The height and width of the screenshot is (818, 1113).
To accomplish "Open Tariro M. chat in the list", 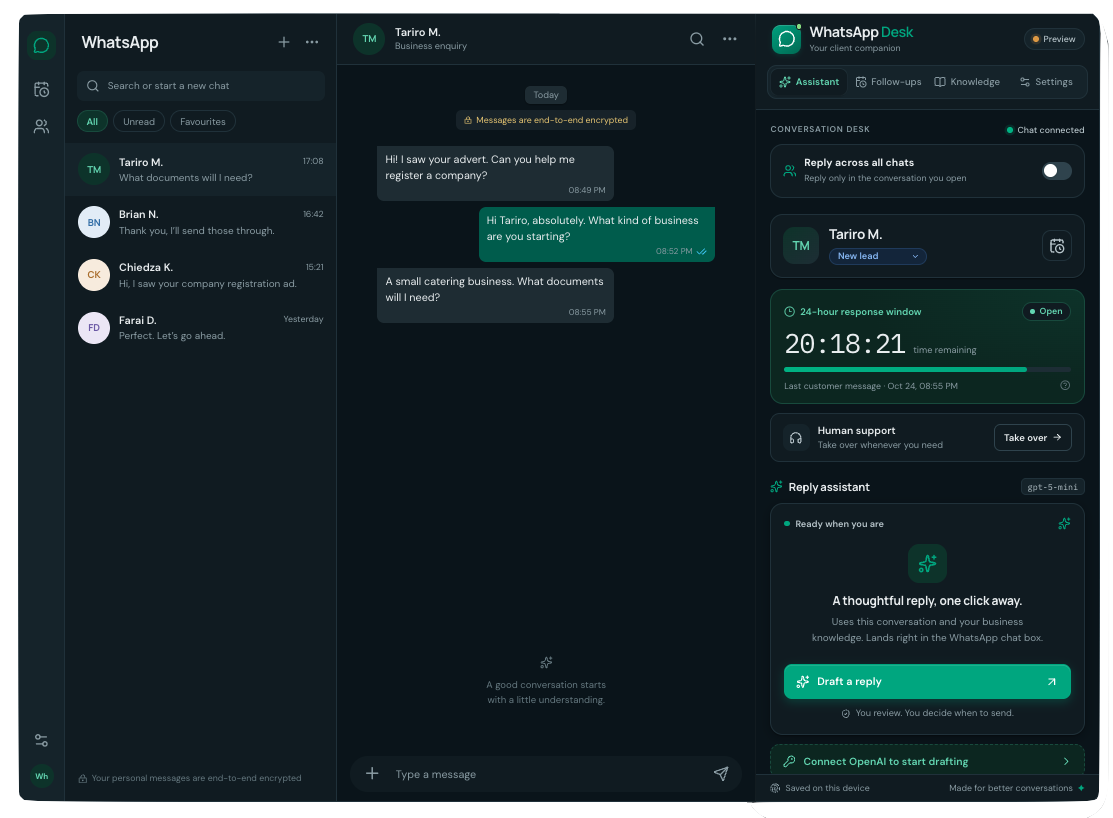I will pos(201,170).
